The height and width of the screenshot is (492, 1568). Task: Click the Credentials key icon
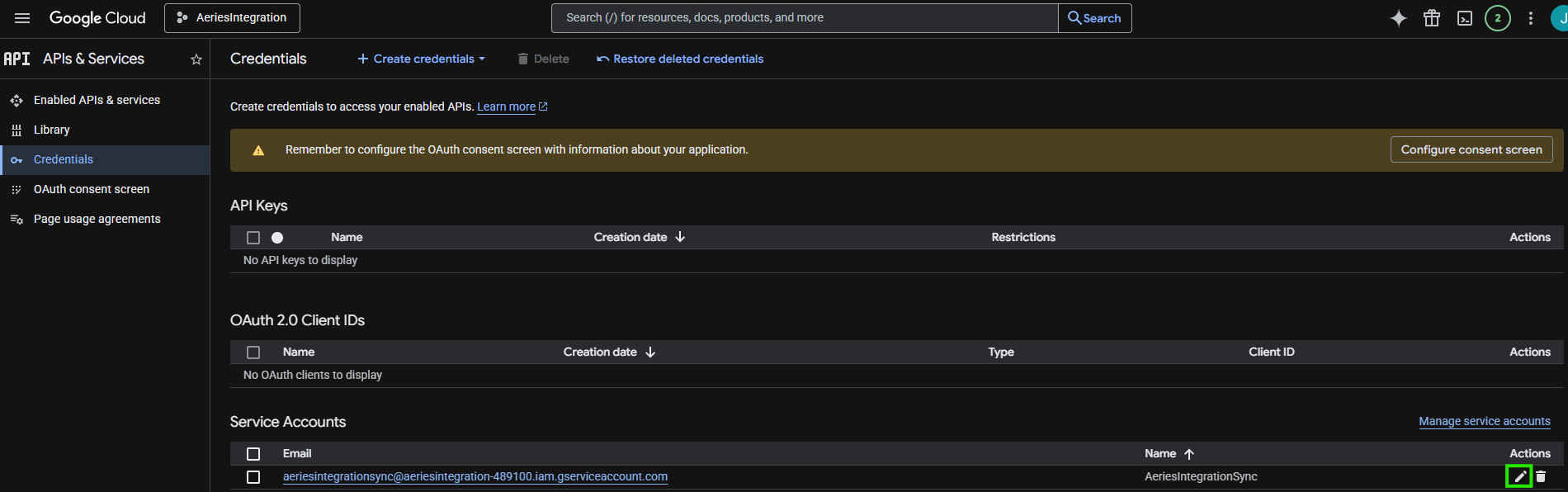[17, 160]
